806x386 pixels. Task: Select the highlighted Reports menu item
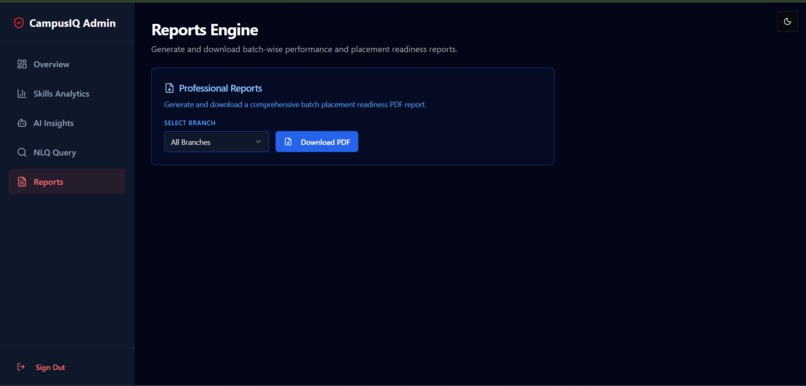[67, 182]
